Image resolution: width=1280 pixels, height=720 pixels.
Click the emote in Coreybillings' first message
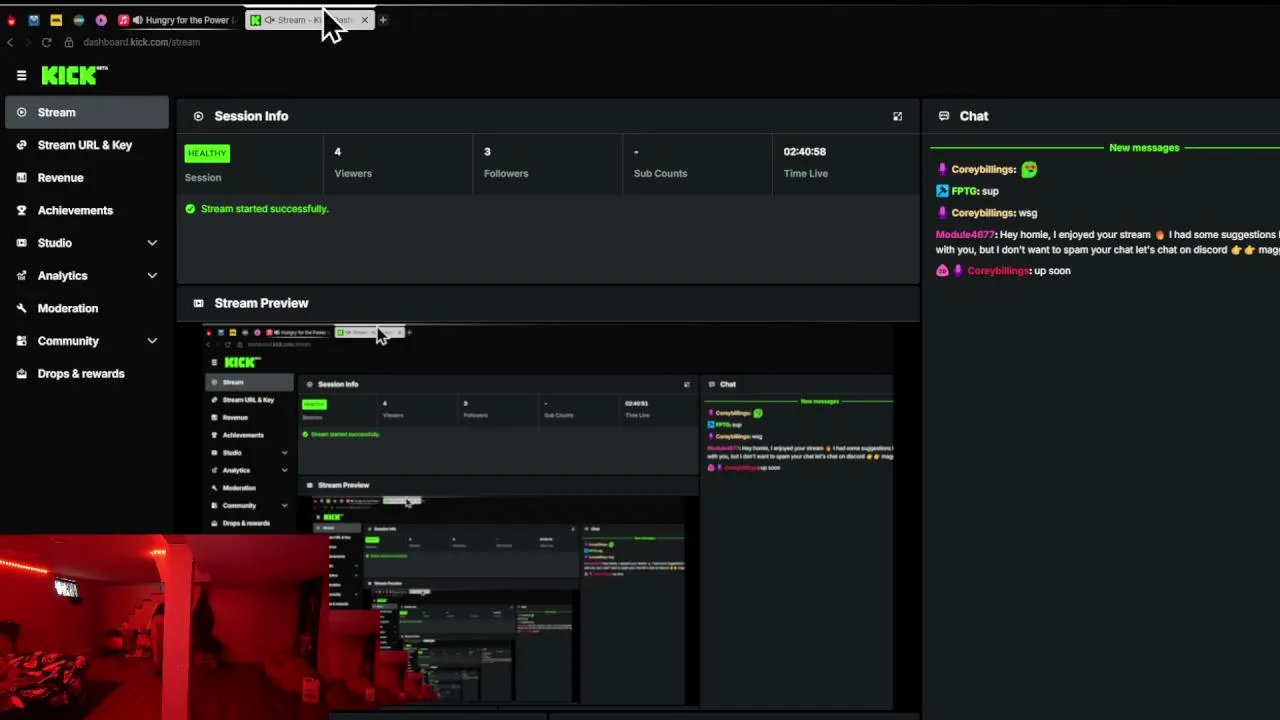pyautogui.click(x=1029, y=169)
